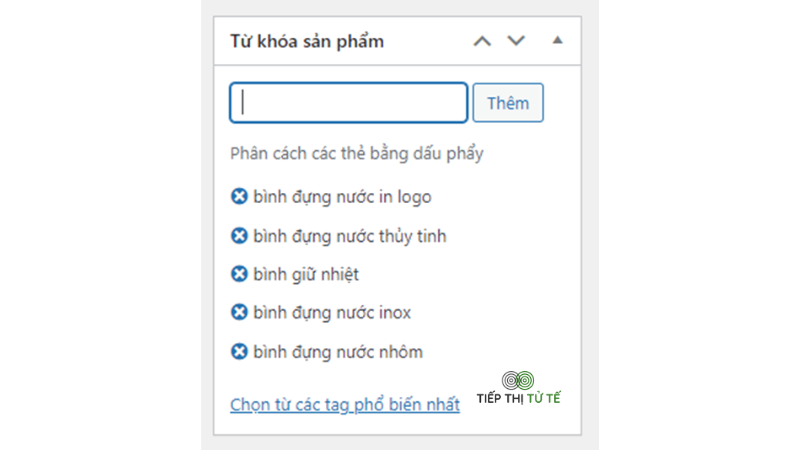Click the 'bình đựng nước in logo' tag text
This screenshot has height=450, width=800.
(x=342, y=197)
